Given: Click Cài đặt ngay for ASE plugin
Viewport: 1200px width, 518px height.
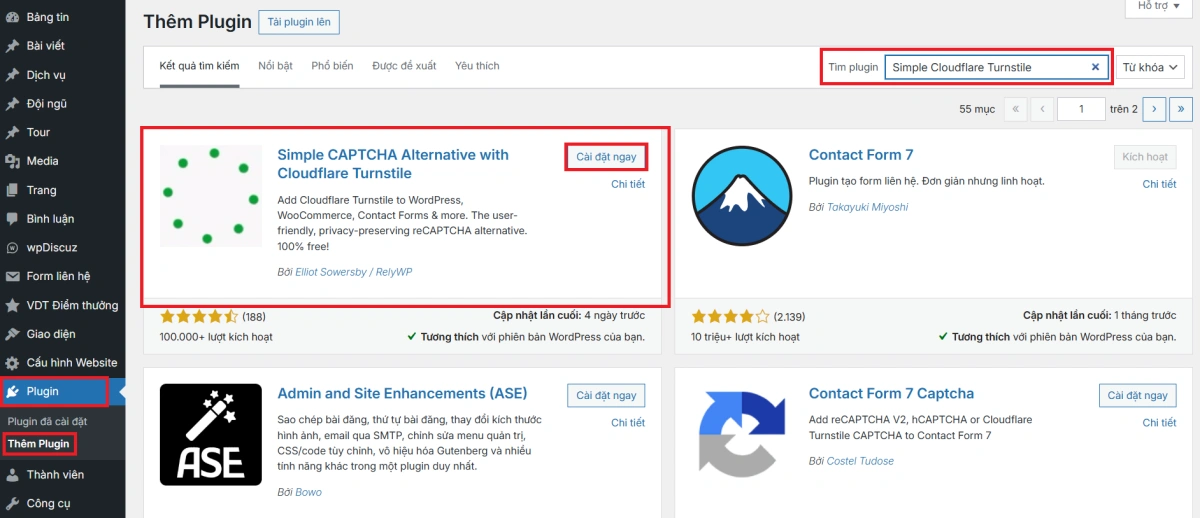Looking at the screenshot, I should pos(606,396).
